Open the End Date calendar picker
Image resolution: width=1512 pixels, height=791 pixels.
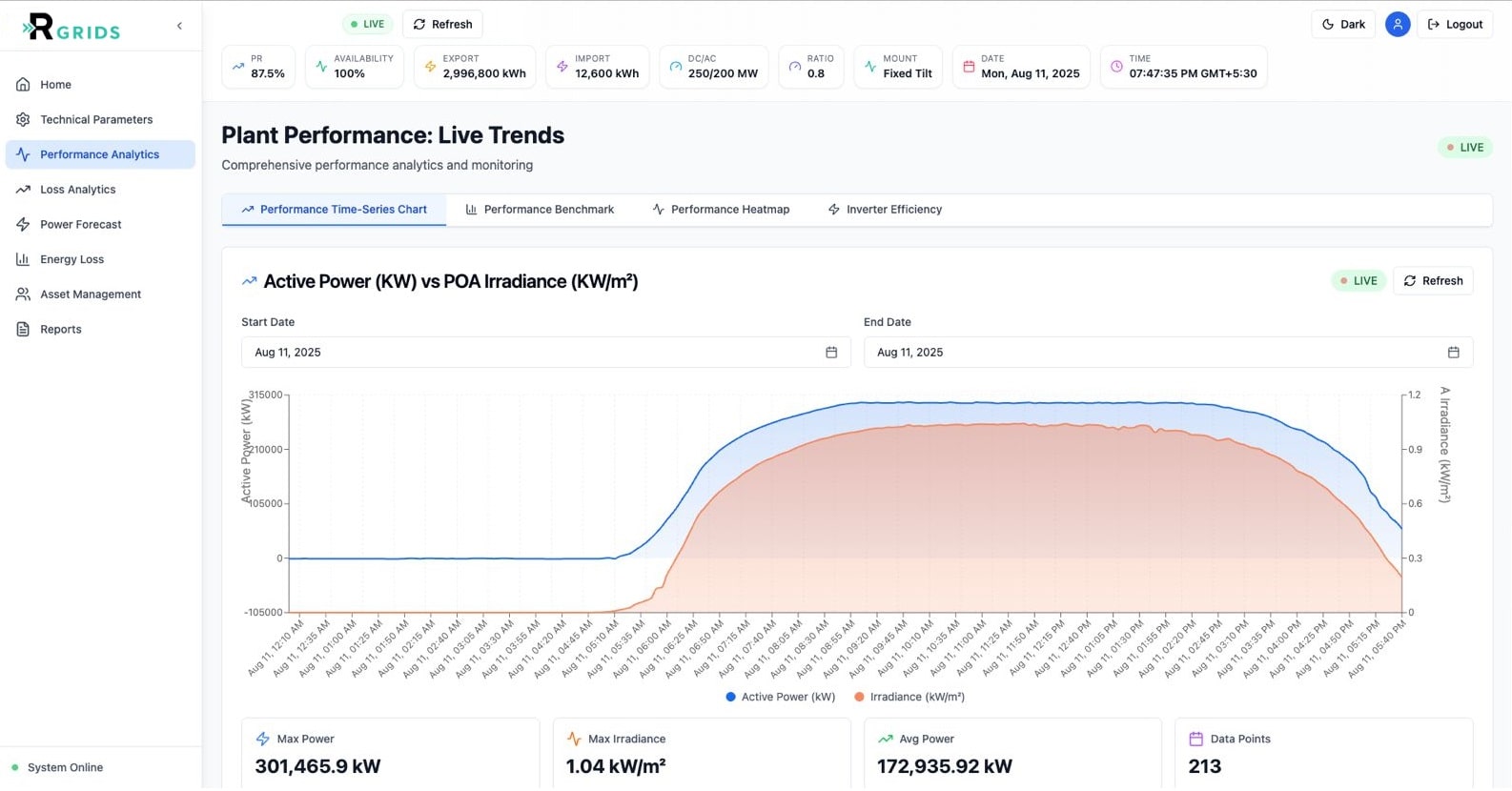click(1453, 353)
